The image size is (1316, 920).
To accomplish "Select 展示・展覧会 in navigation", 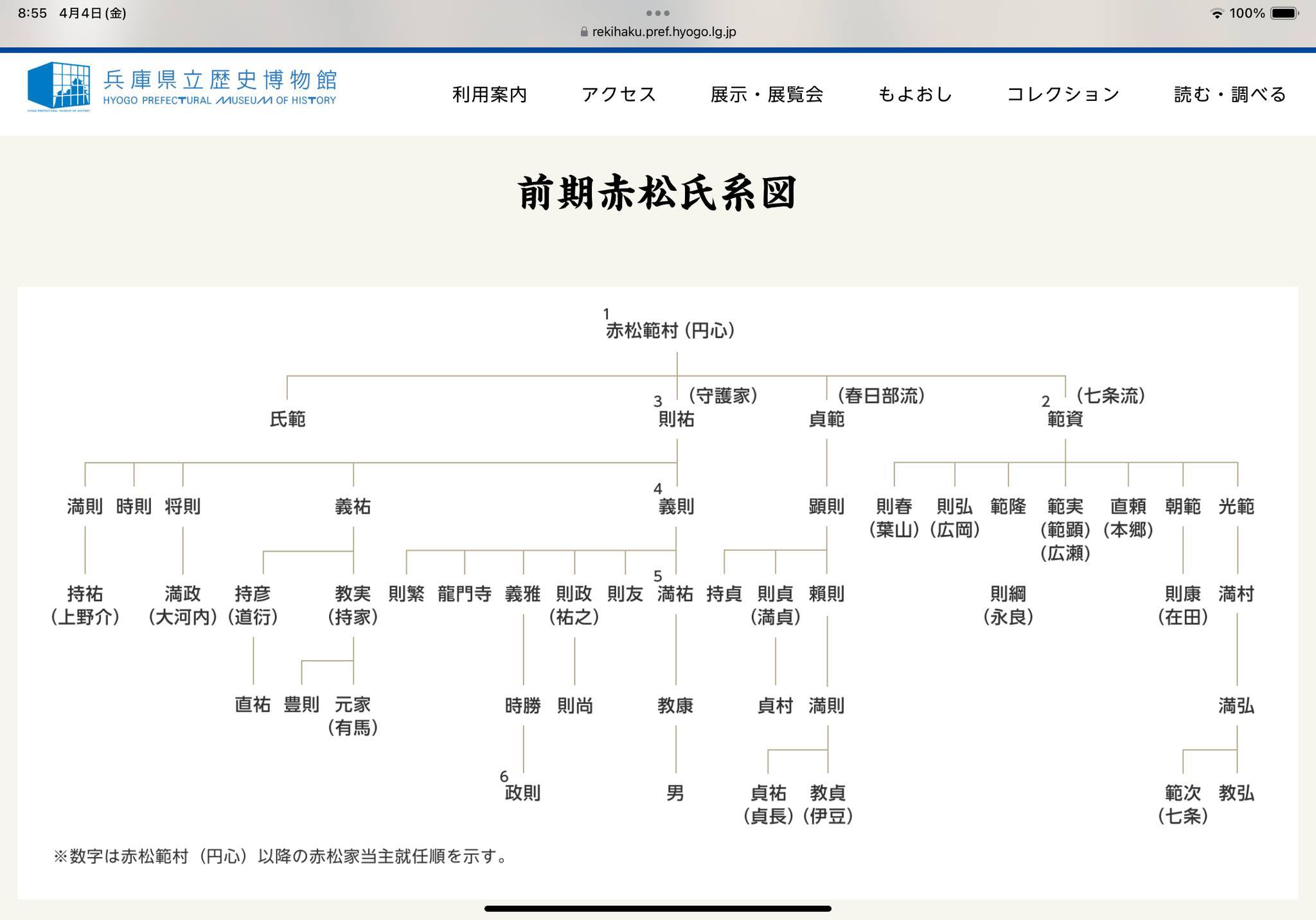I will (767, 95).
